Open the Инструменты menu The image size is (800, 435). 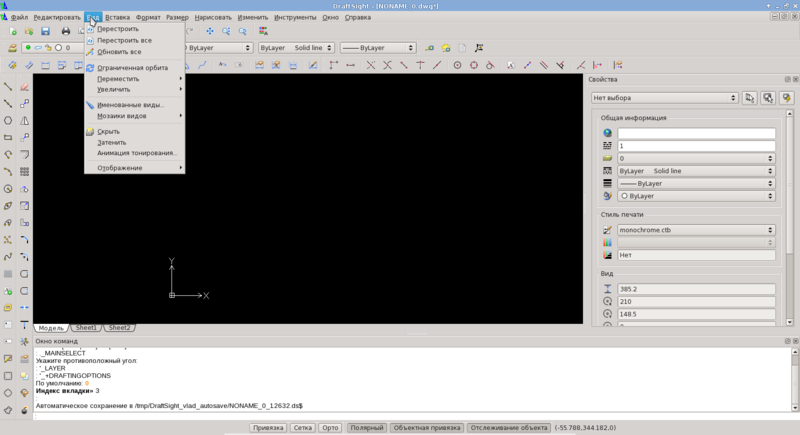coord(295,17)
